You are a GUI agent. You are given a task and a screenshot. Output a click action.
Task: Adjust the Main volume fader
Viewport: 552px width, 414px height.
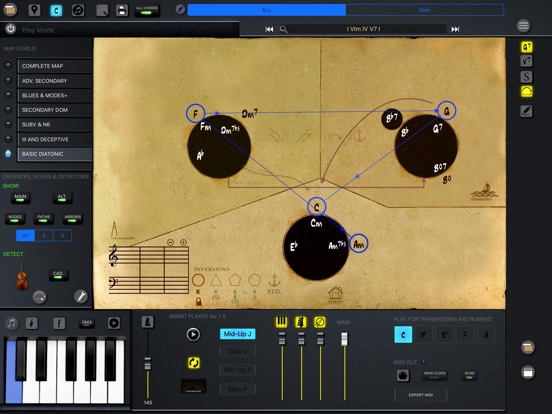344,339
